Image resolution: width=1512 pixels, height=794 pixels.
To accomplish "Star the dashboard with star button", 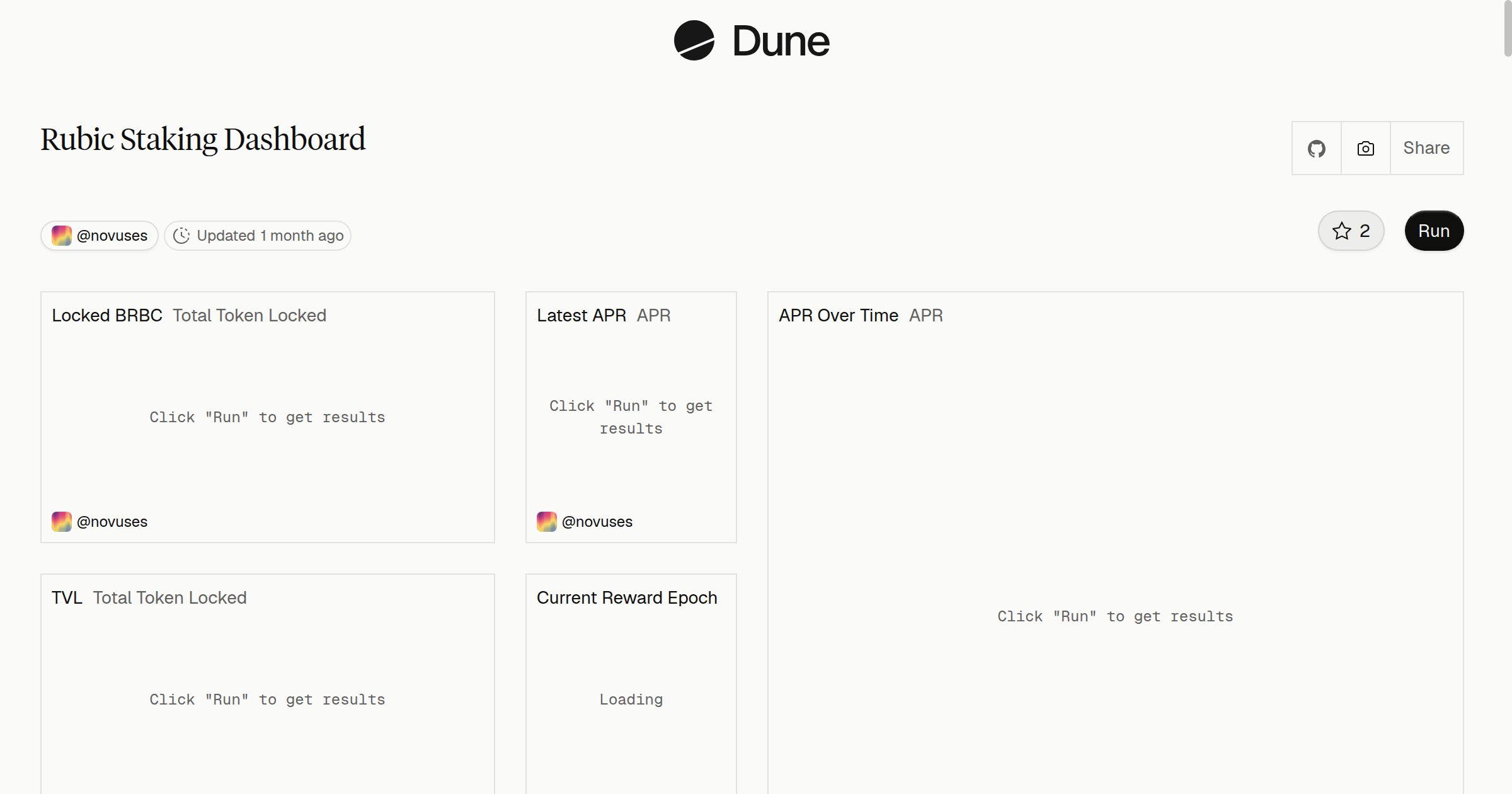I will click(x=1351, y=231).
